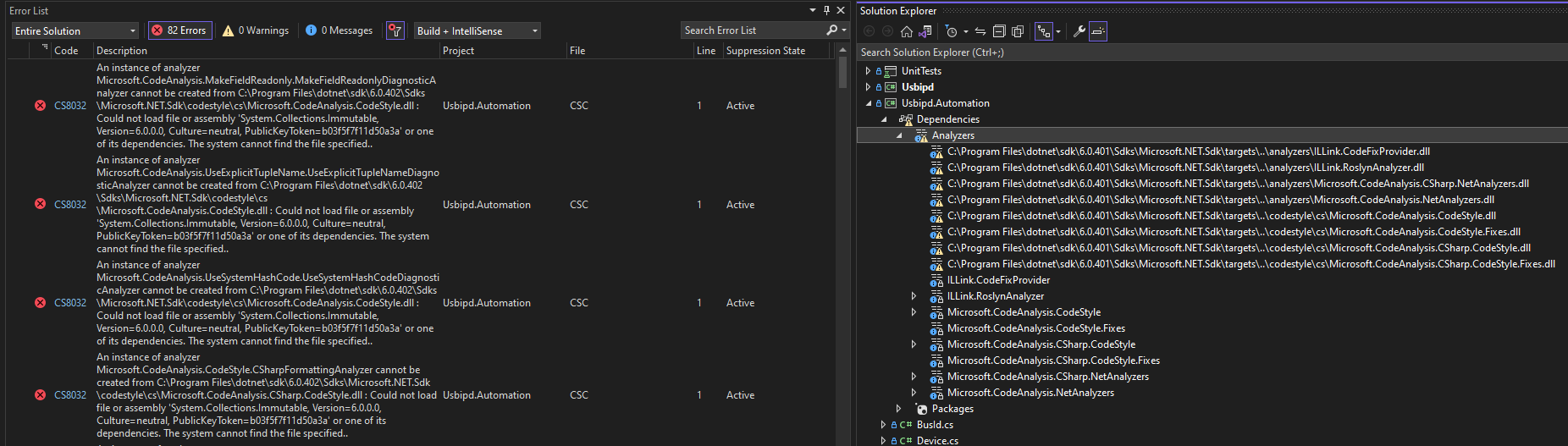Expand the UnitTests project node
Image resolution: width=1568 pixels, height=446 pixels.
pyautogui.click(x=868, y=71)
